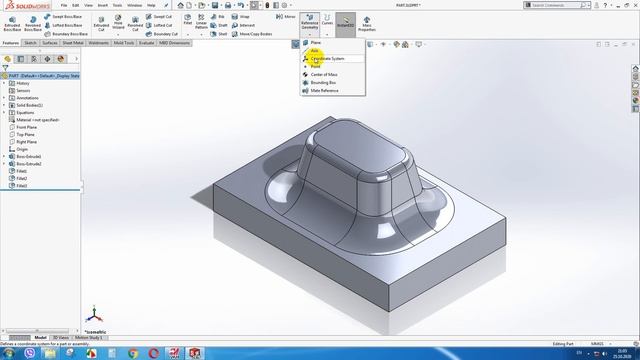The image size is (640, 360).
Task: Expand manager panel tabs chevron
Action: click(x=76, y=59)
